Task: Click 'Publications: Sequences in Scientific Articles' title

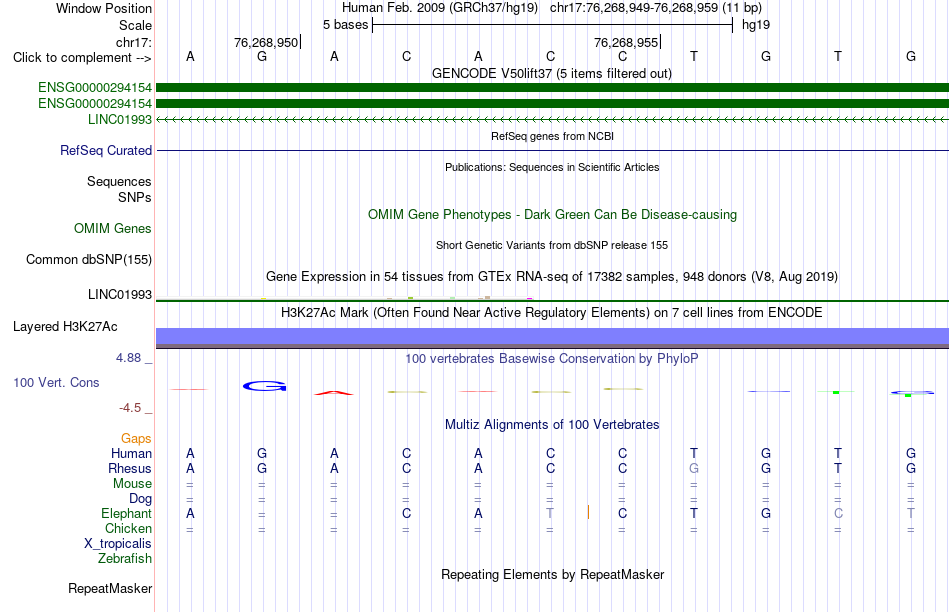Action: tap(552, 167)
